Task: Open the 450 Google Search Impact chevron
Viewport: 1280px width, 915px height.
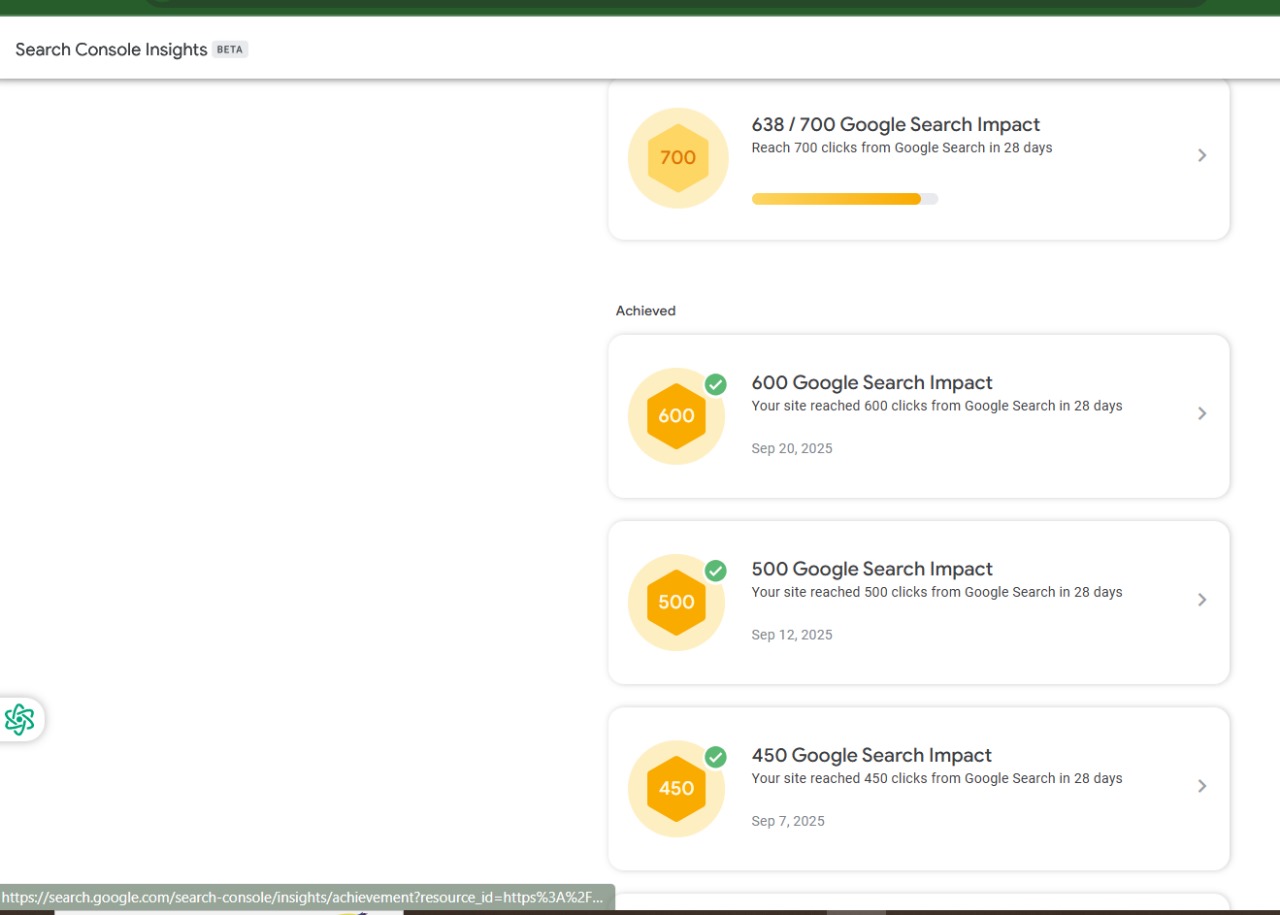Action: [x=1202, y=786]
